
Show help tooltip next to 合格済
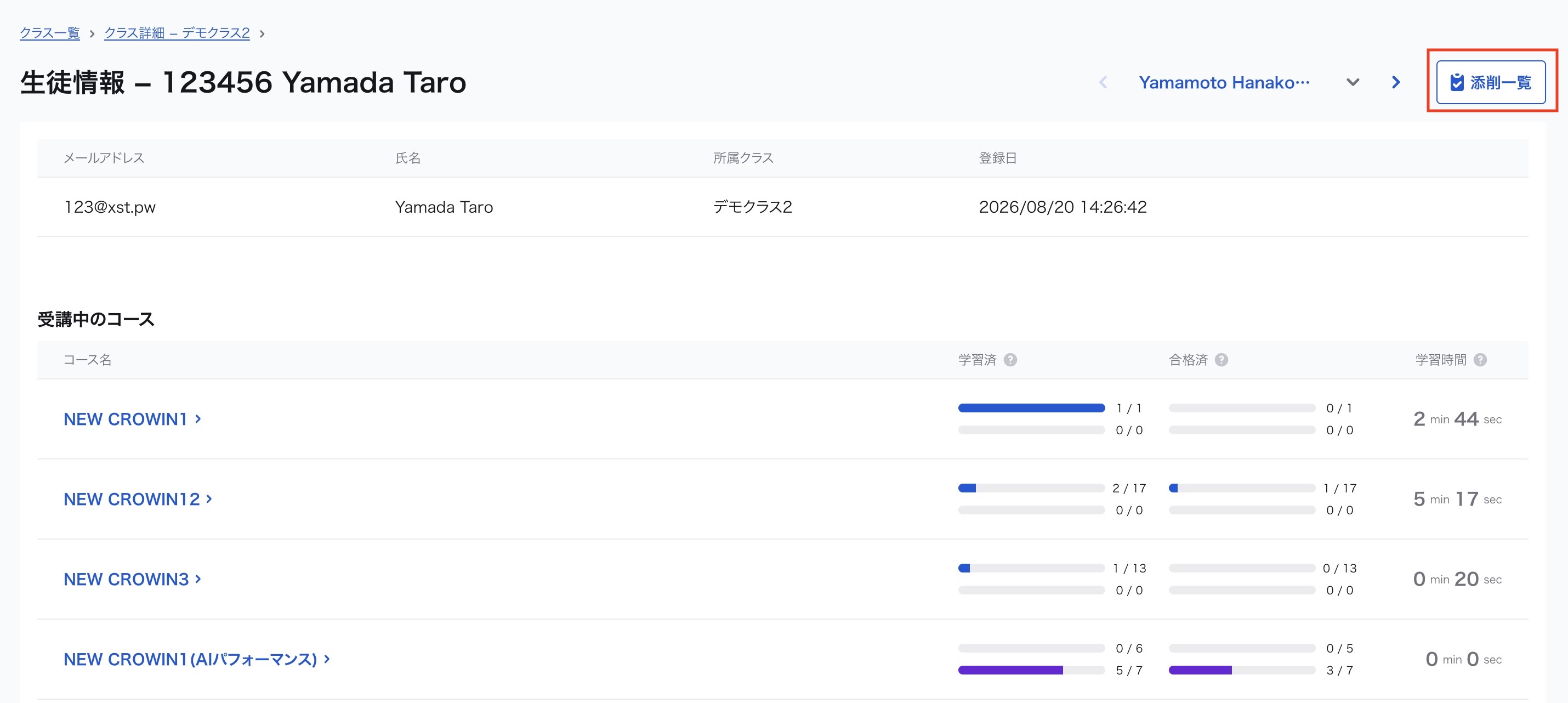coord(1221,360)
